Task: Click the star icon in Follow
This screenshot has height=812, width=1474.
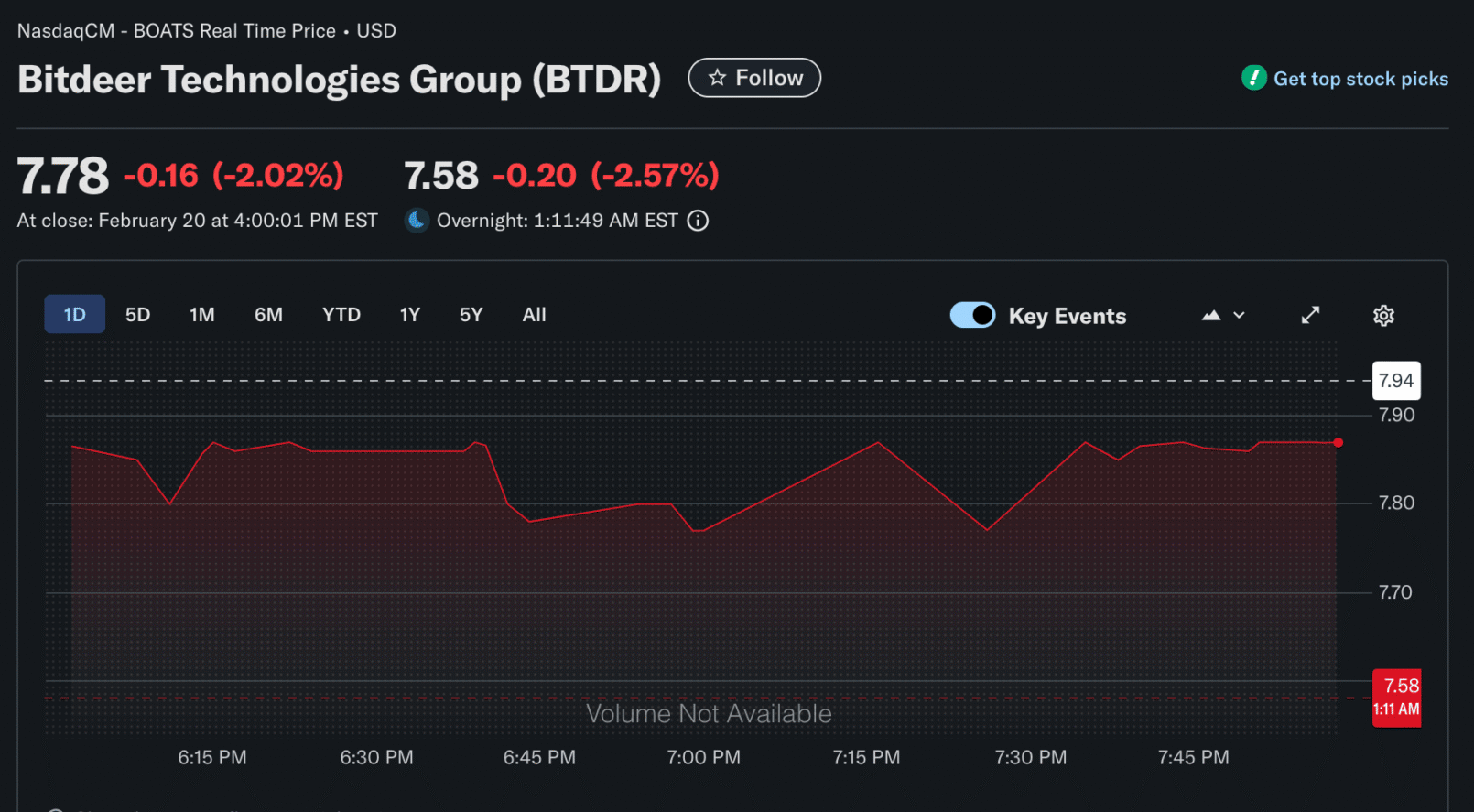Action: pos(717,79)
